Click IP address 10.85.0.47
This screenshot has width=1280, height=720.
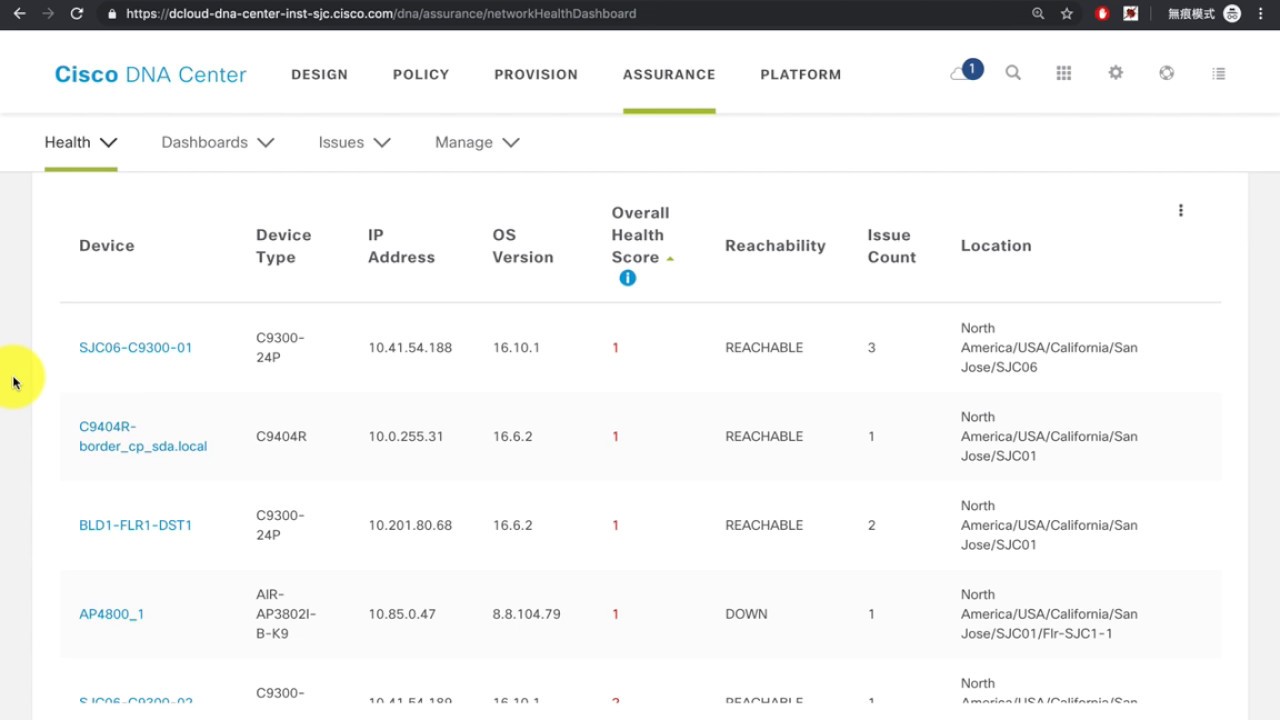click(x=402, y=614)
